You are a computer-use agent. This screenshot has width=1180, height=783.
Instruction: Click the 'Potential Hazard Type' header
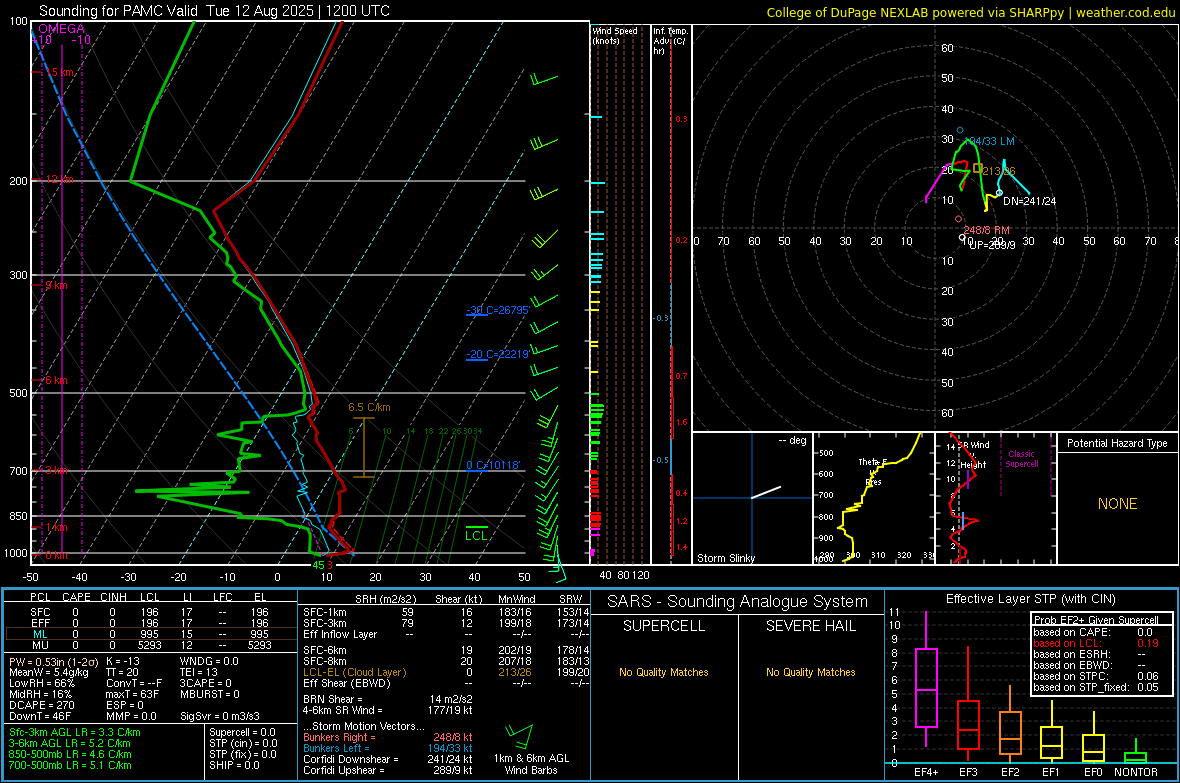(x=1117, y=443)
